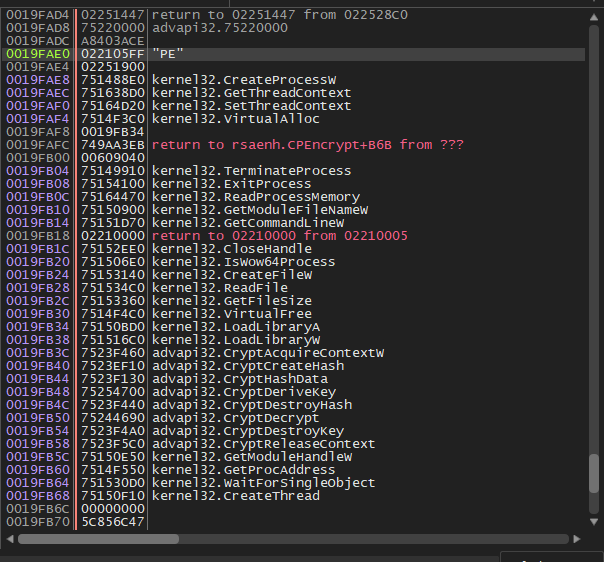Click stack address 0019FAD4

(x=38, y=15)
